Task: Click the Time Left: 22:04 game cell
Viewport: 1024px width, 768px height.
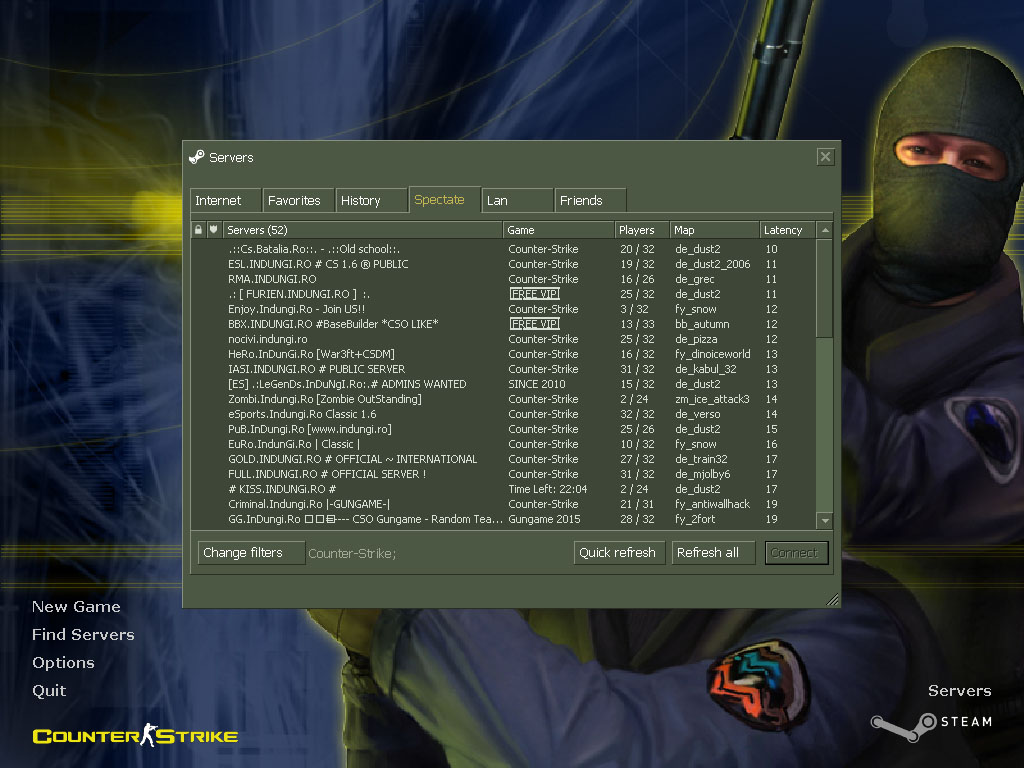Action: point(548,489)
